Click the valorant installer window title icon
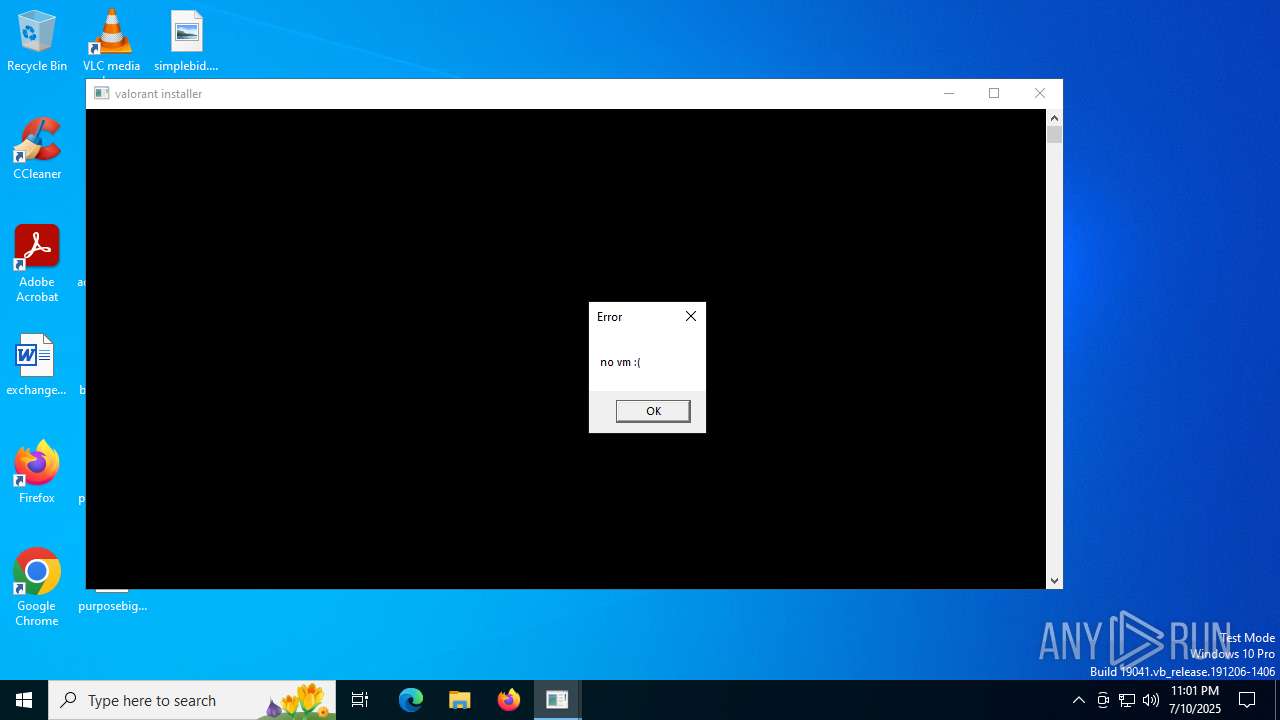Image resolution: width=1280 pixels, height=720 pixels. click(102, 93)
